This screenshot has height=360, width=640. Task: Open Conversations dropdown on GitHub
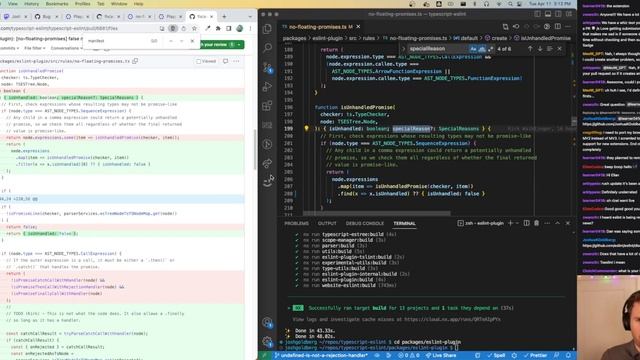[67, 48]
